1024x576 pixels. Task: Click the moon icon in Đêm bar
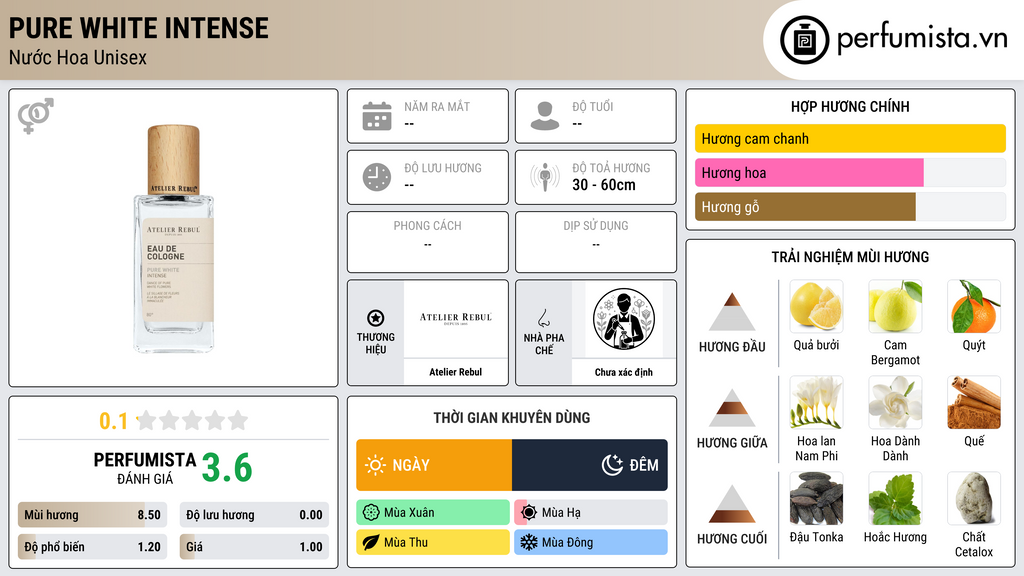point(612,465)
